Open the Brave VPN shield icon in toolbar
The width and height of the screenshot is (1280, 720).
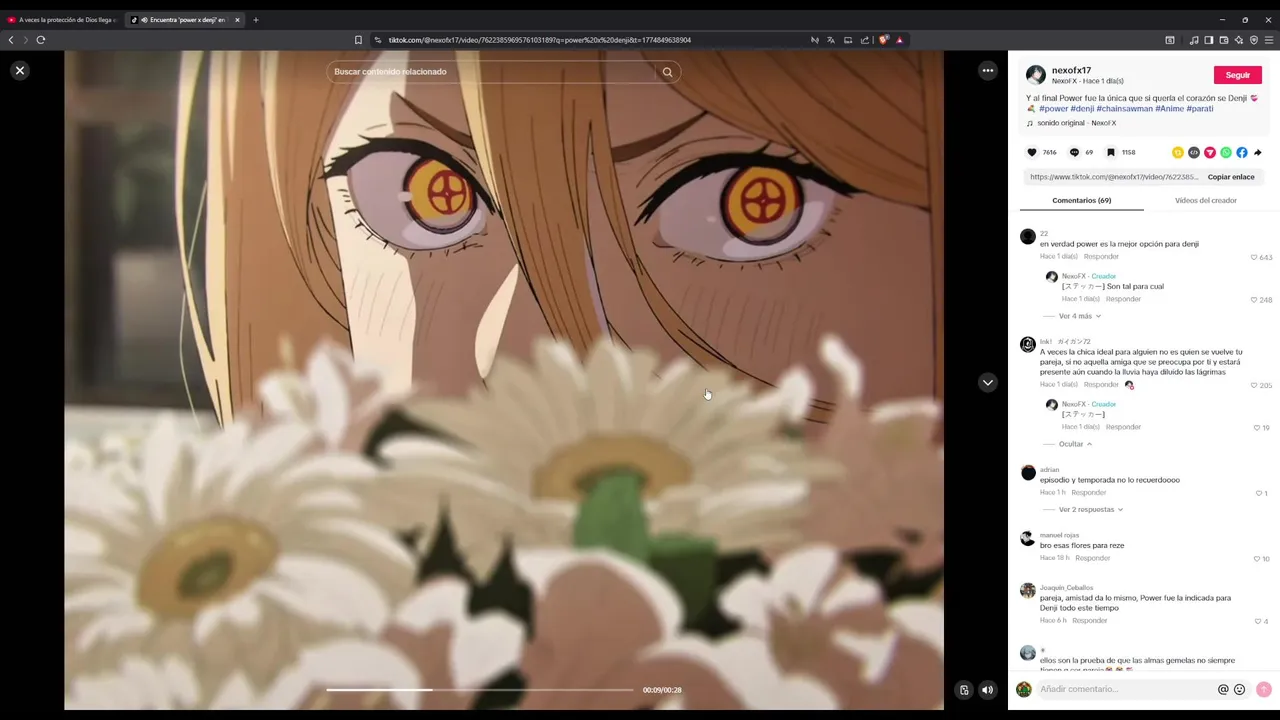pos(1254,40)
